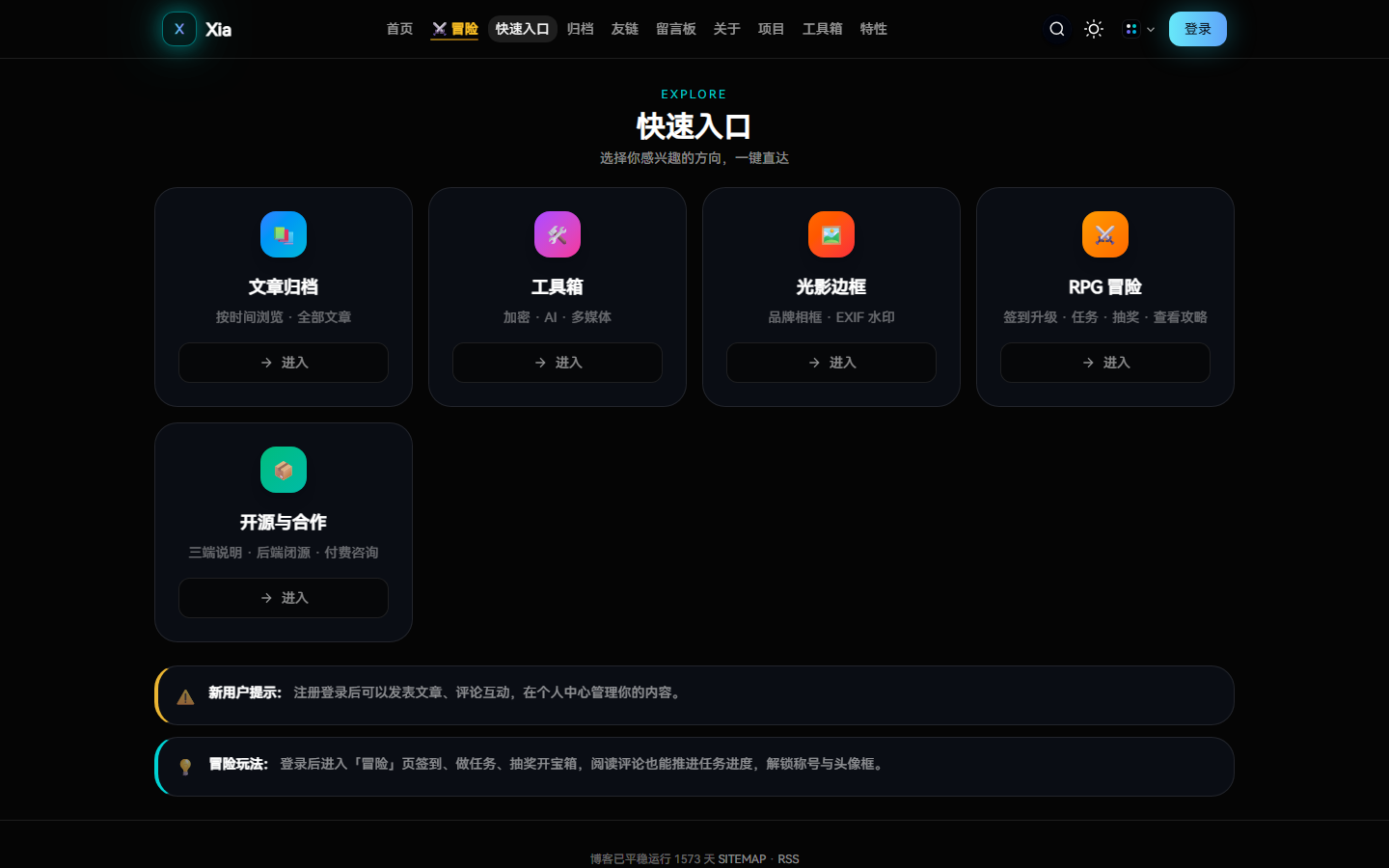This screenshot has width=1389, height=868.
Task: Click the 文章归档 books icon
Action: [284, 234]
